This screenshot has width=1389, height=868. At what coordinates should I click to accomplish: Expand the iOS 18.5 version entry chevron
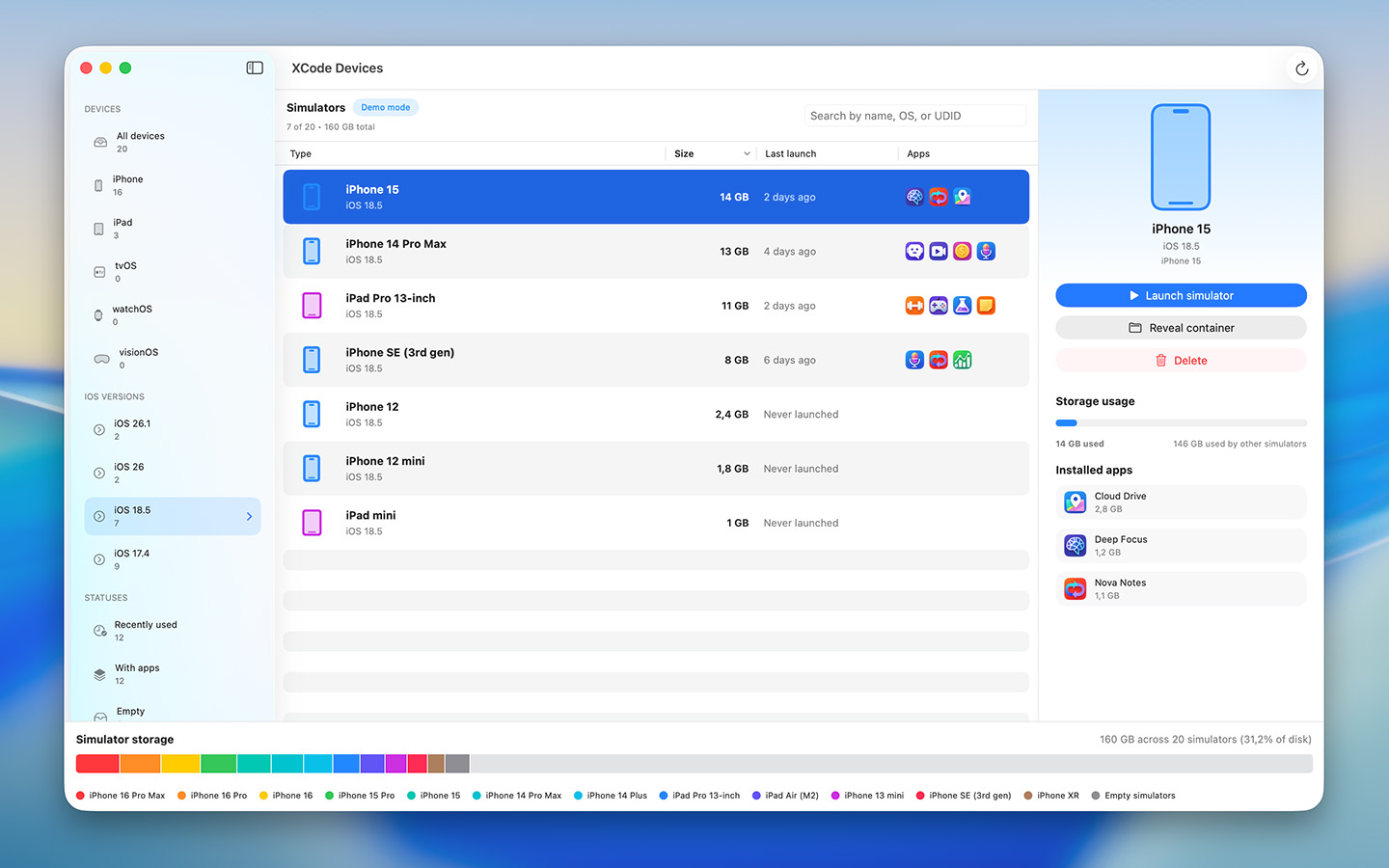(x=249, y=516)
